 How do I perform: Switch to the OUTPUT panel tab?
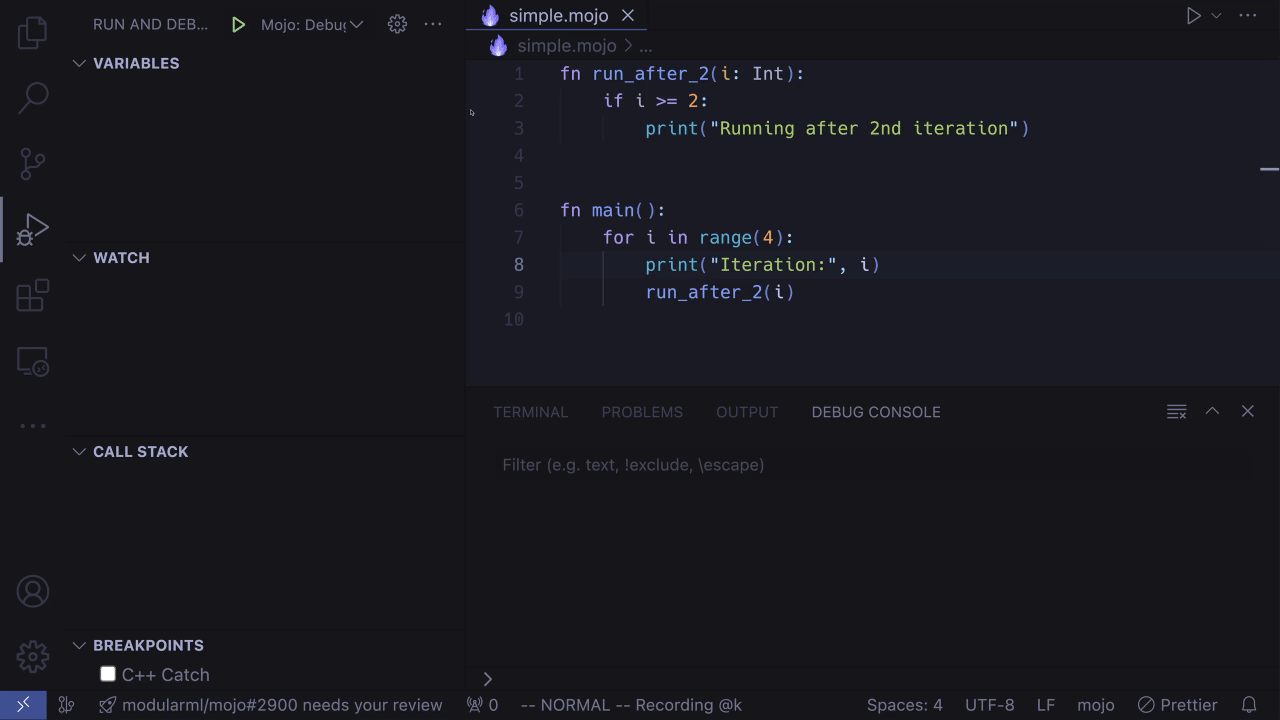click(747, 412)
